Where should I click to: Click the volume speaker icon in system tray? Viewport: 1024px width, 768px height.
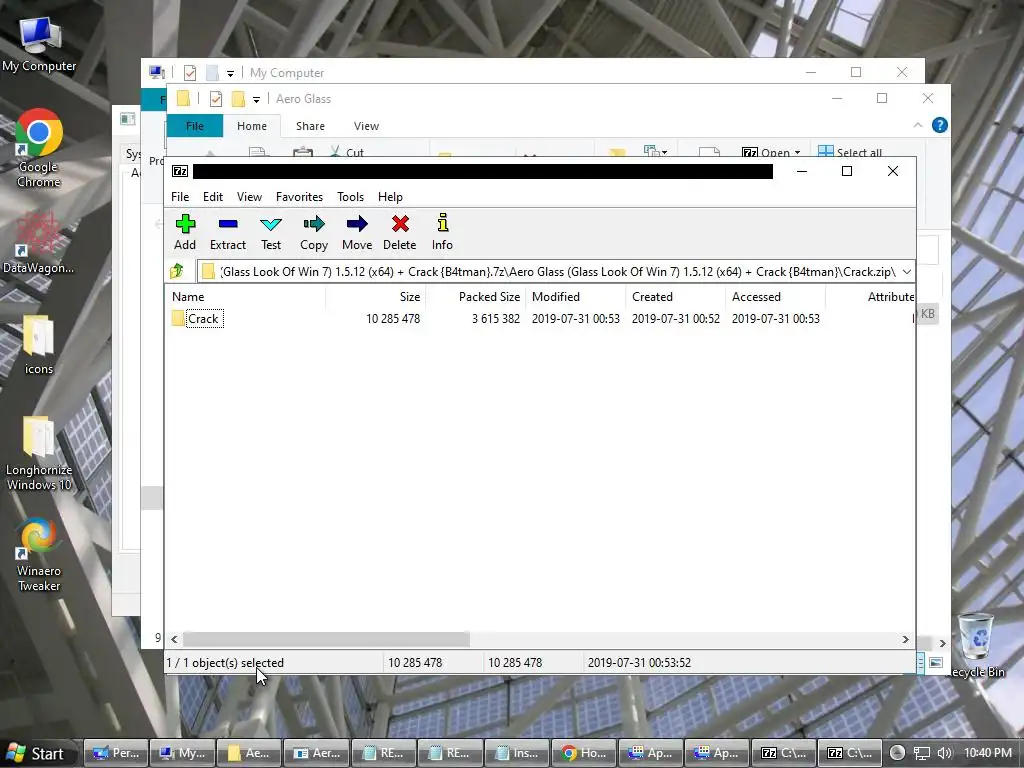944,753
